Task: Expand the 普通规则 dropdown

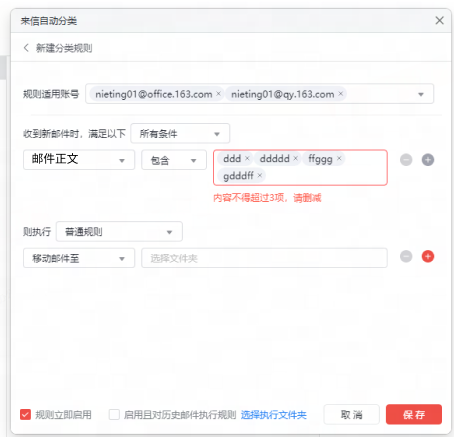Action: click(x=119, y=231)
